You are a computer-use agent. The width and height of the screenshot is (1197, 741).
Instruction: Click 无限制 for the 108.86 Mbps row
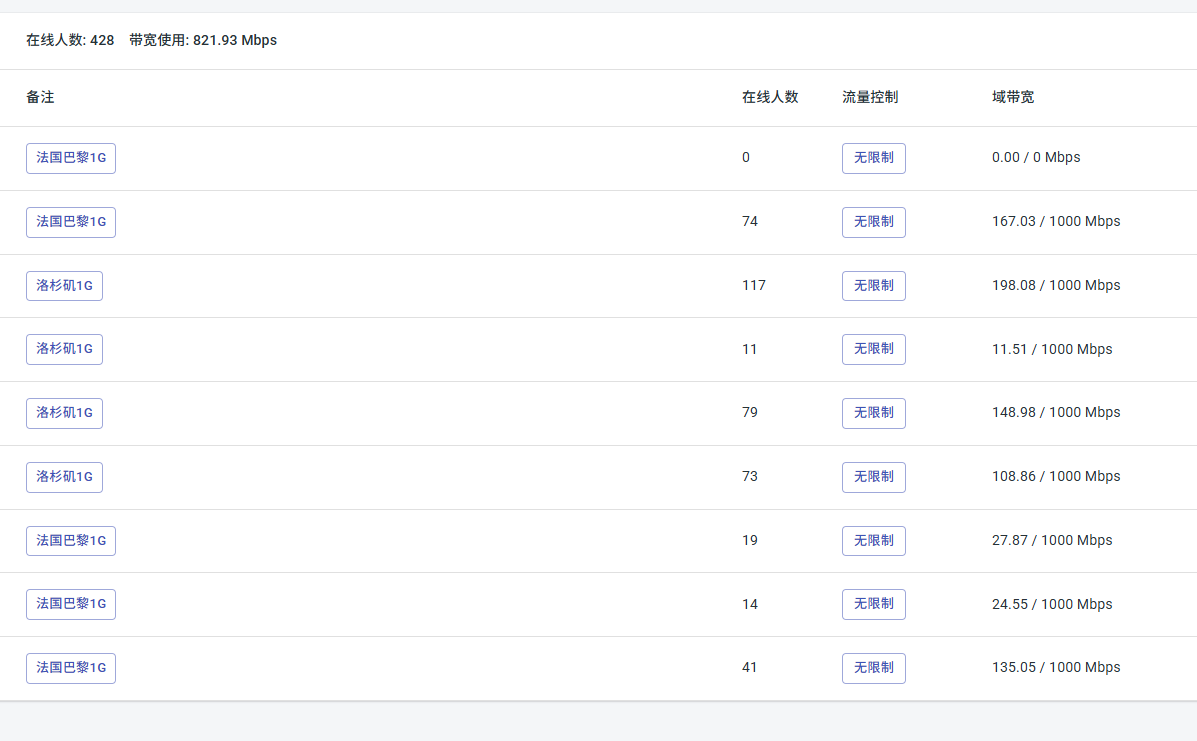pyautogui.click(x=873, y=477)
